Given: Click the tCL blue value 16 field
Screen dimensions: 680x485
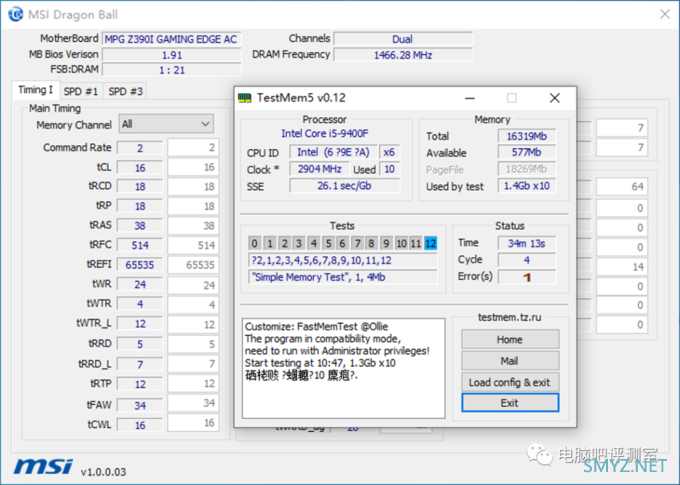Looking at the screenshot, I should coord(140,167).
